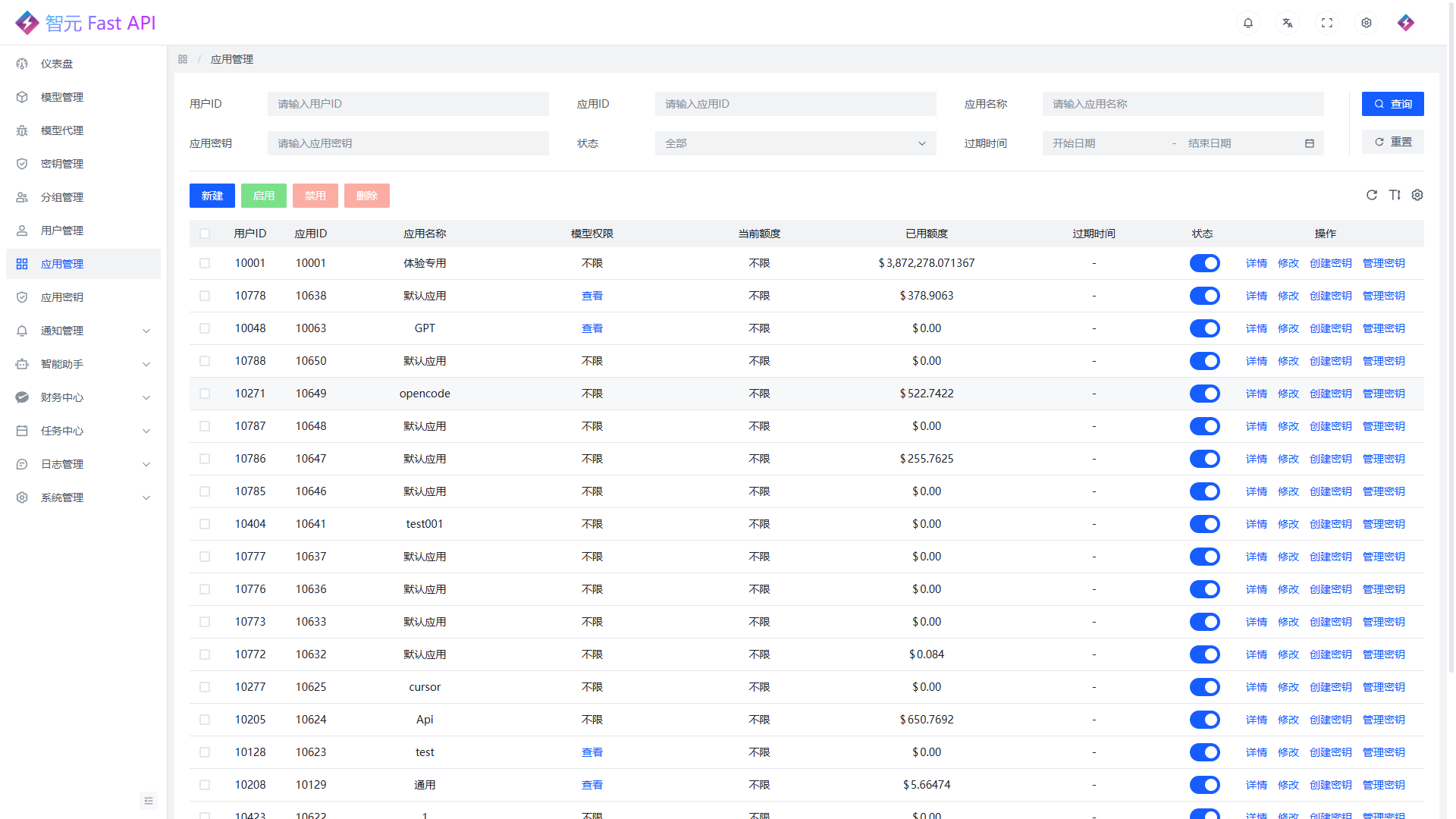1456x819 pixels.
Task: Select all rows with header checkbox
Action: [x=205, y=234]
